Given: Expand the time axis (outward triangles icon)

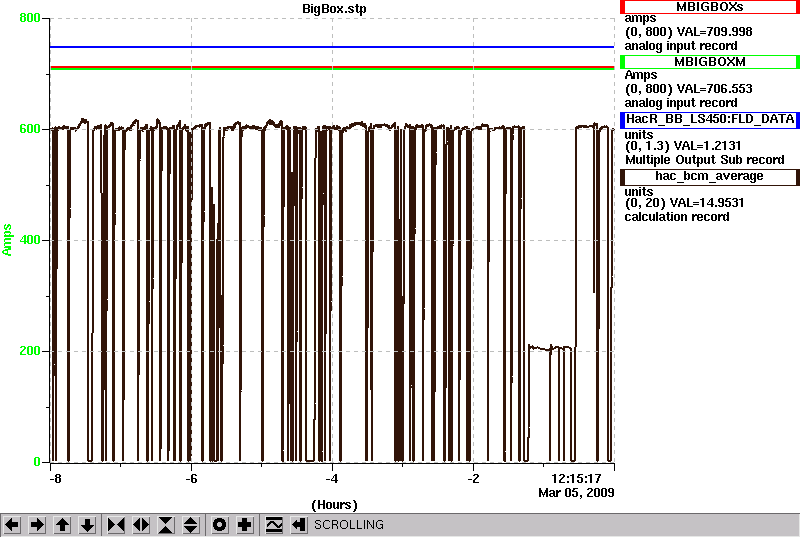Looking at the screenshot, I should pyautogui.click(x=141, y=525).
